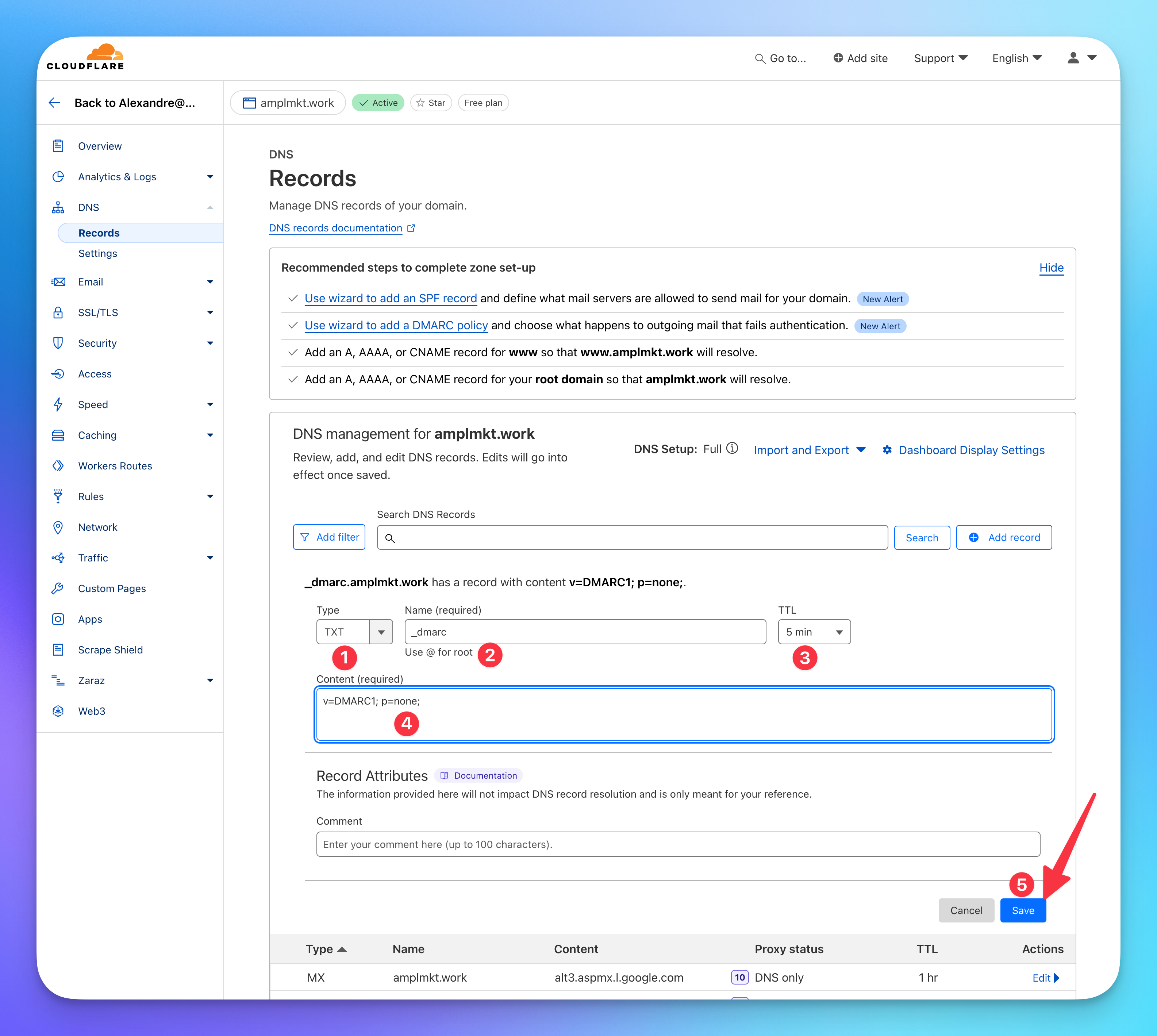The image size is (1157, 1036).
Task: Open the Web3 sidebar icon
Action: coord(58,711)
